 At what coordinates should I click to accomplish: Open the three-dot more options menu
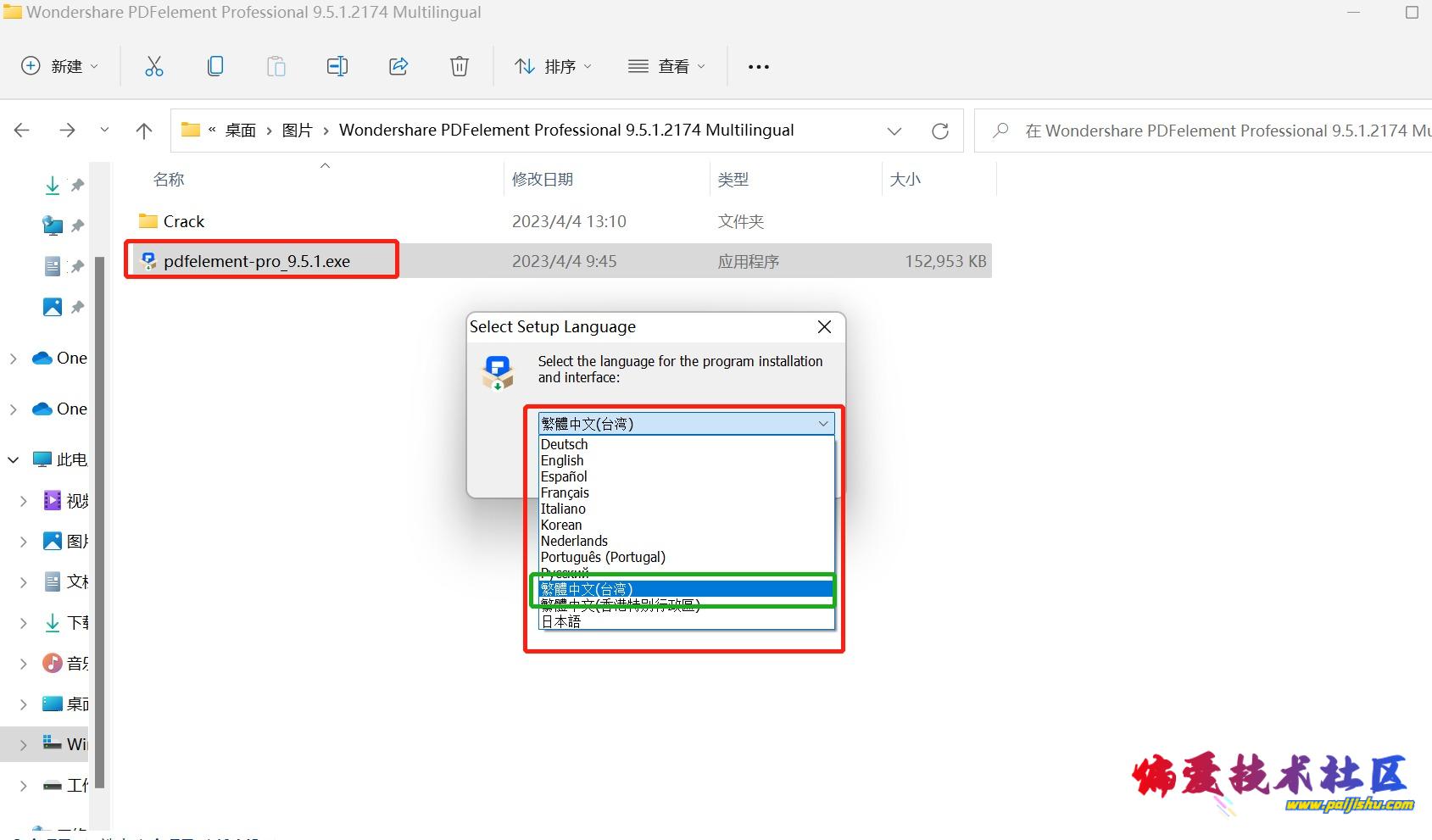pyautogui.click(x=759, y=66)
